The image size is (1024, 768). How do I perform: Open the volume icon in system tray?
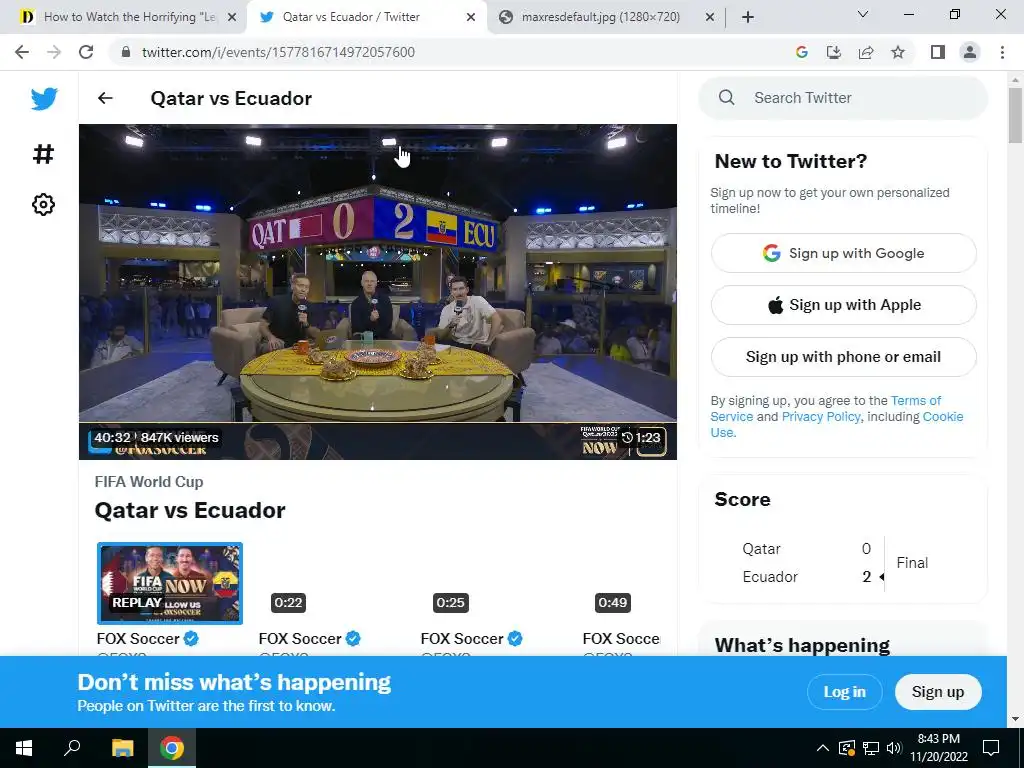click(x=894, y=748)
